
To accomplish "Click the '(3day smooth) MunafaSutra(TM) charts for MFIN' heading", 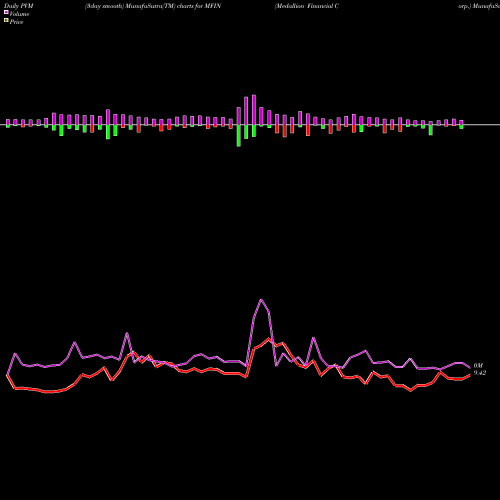I will 153,6.
